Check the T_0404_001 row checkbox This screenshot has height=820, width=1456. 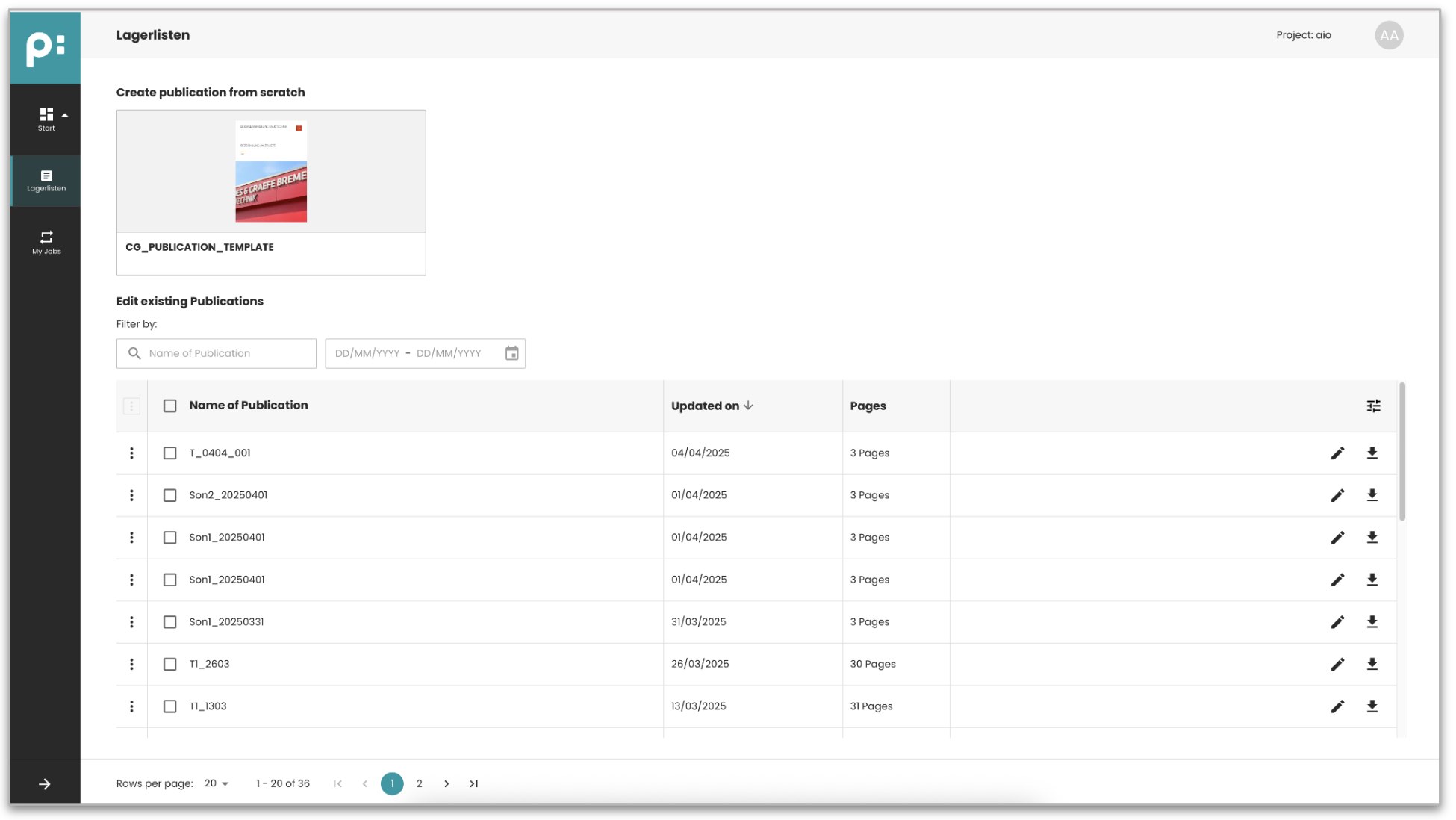(x=170, y=453)
